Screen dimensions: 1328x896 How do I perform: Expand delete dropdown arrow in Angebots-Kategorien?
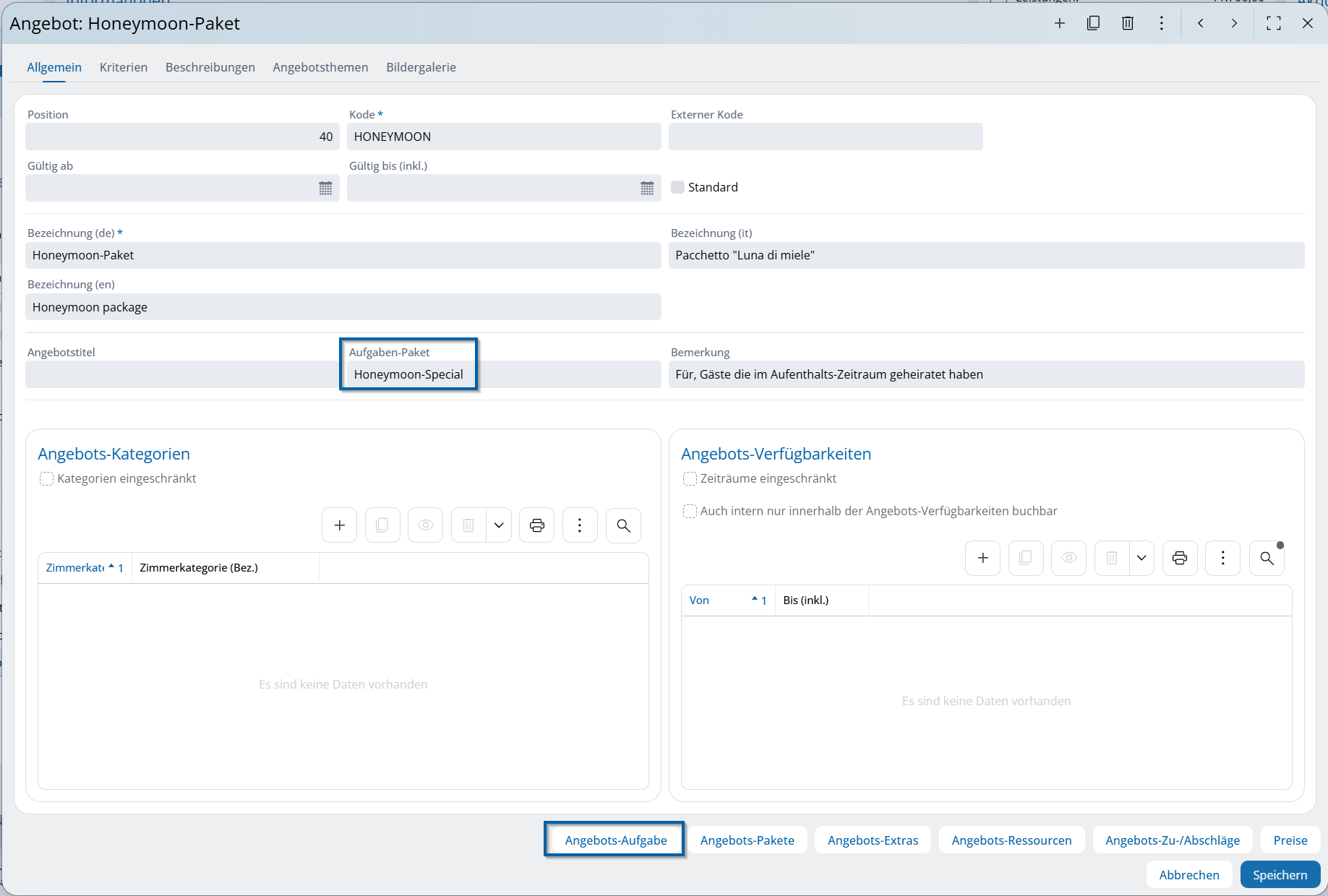(499, 525)
